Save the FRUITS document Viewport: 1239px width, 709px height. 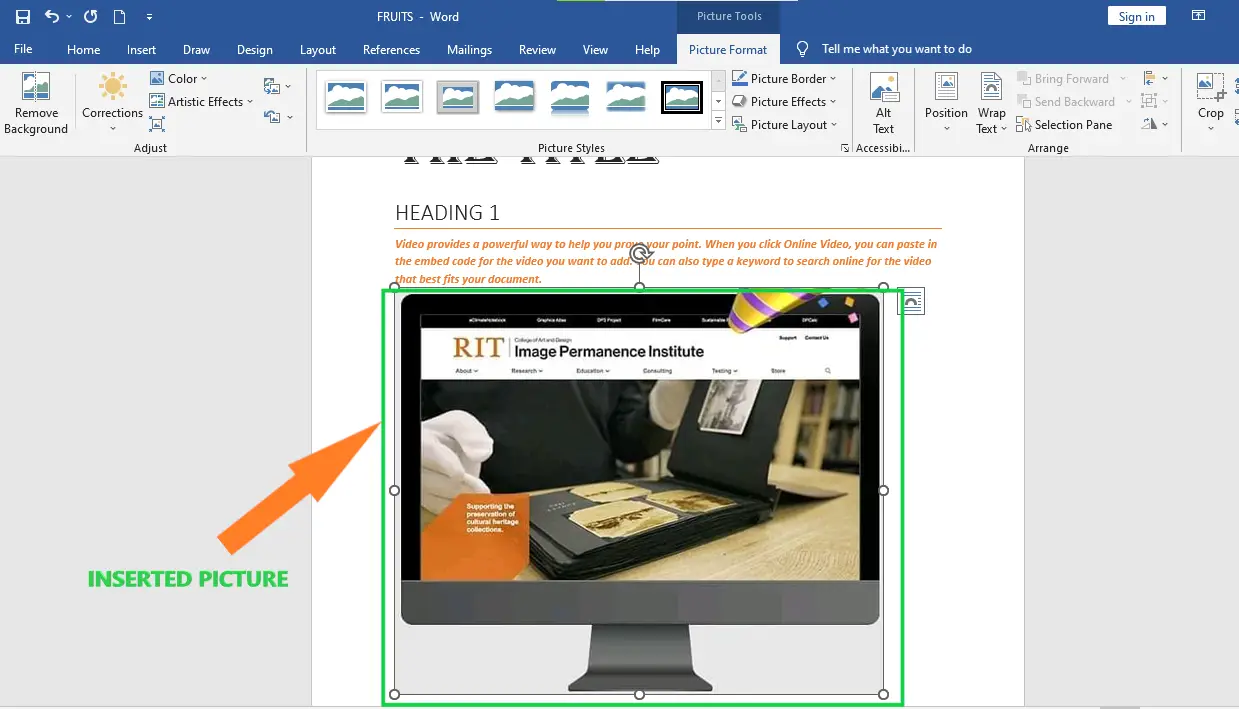[x=22, y=16]
